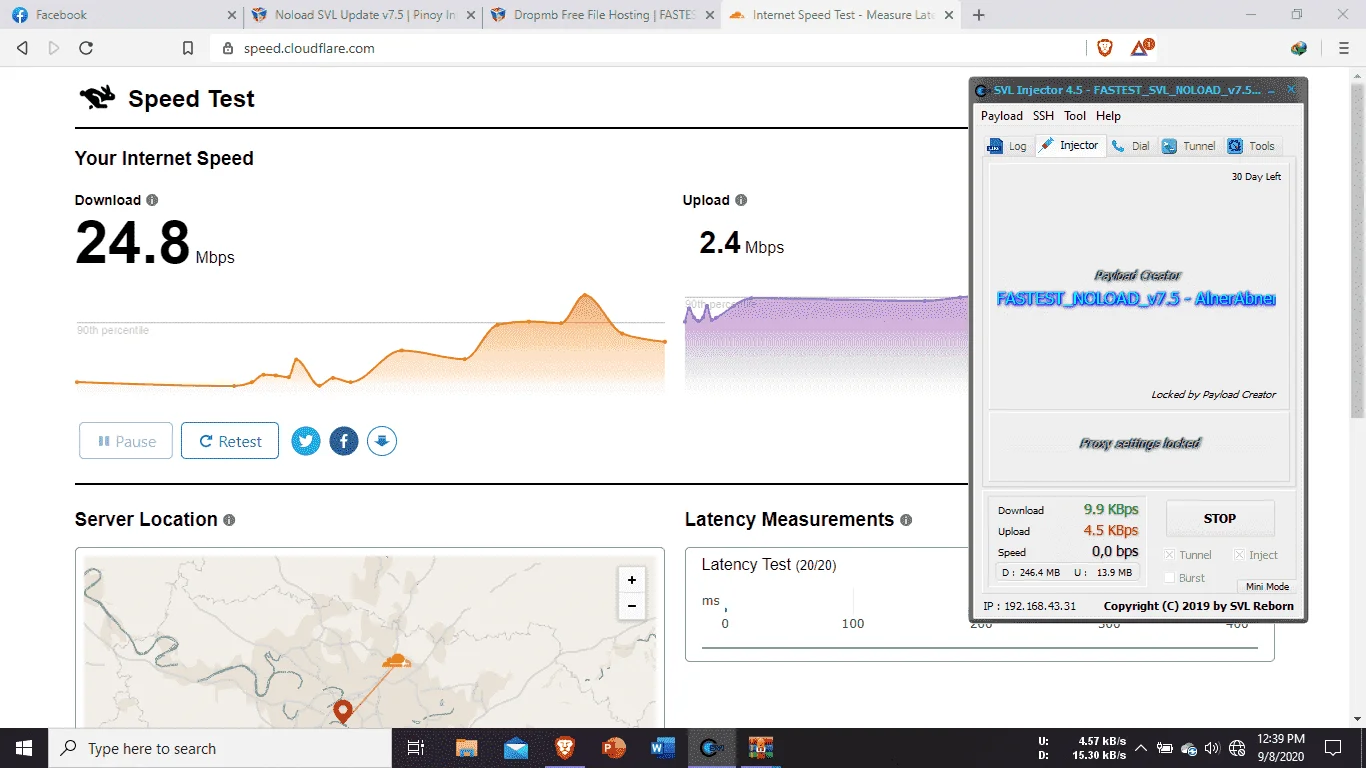
Task: Open Task View on the taskbar
Action: [x=416, y=748]
